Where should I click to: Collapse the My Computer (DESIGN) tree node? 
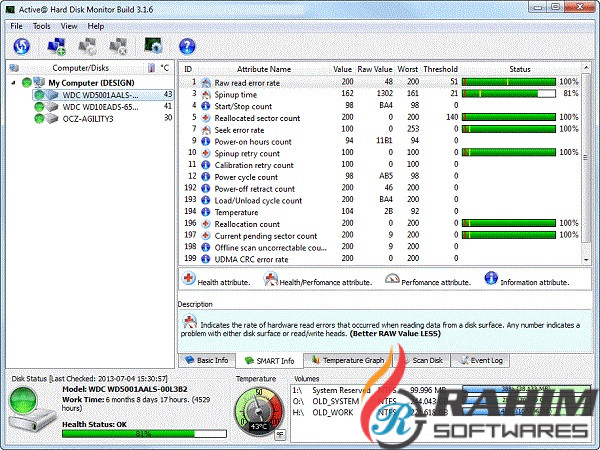tap(13, 83)
